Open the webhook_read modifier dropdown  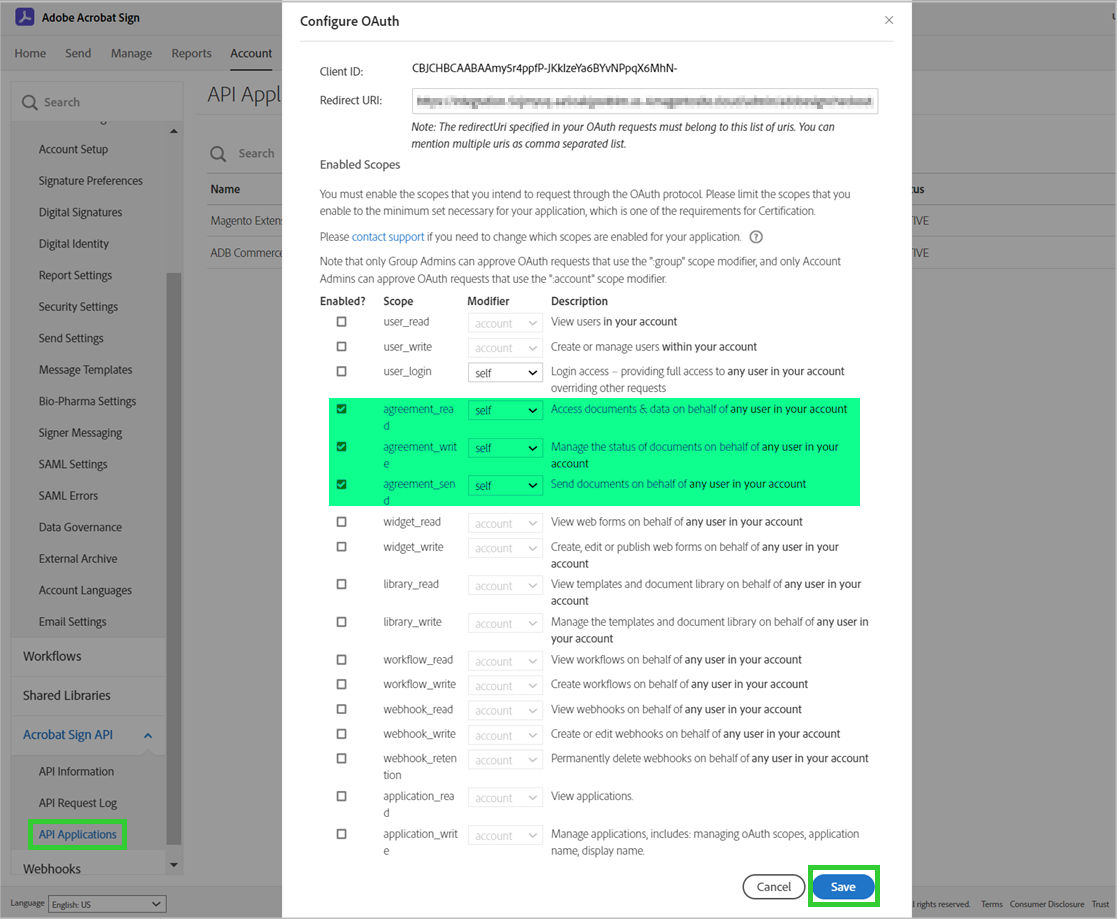[x=505, y=711]
